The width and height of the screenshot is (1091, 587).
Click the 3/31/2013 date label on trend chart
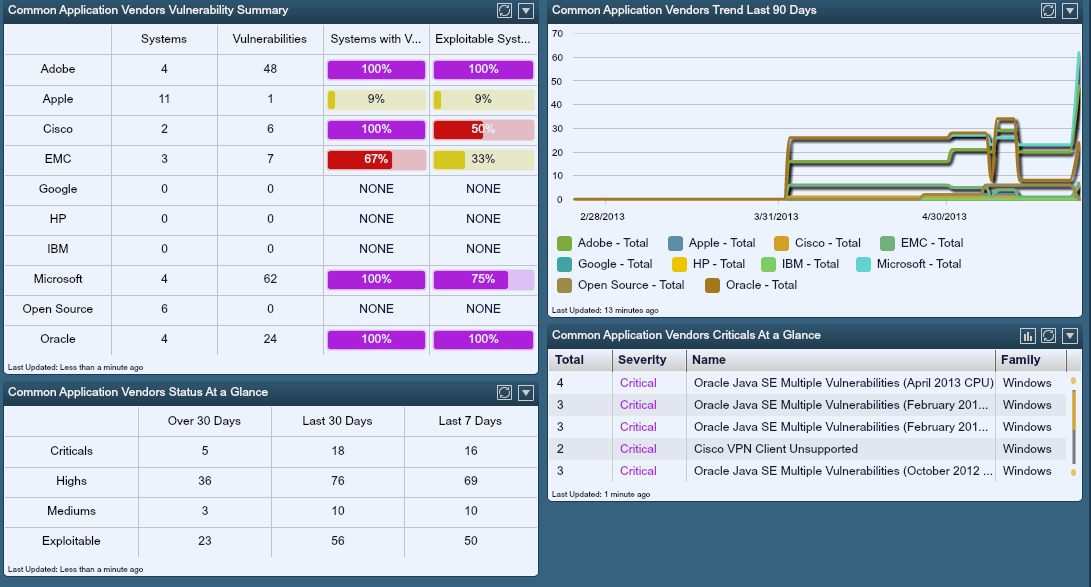[776, 217]
